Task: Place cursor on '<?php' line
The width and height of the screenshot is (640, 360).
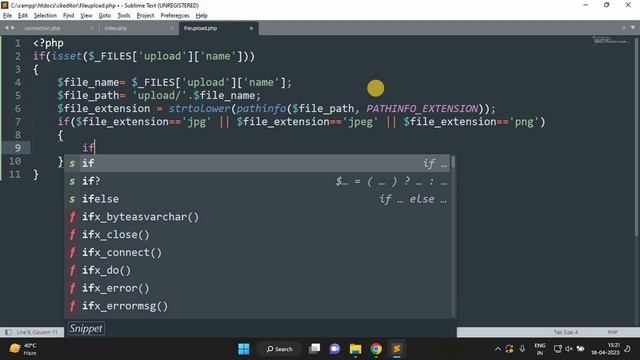Action: pos(48,43)
